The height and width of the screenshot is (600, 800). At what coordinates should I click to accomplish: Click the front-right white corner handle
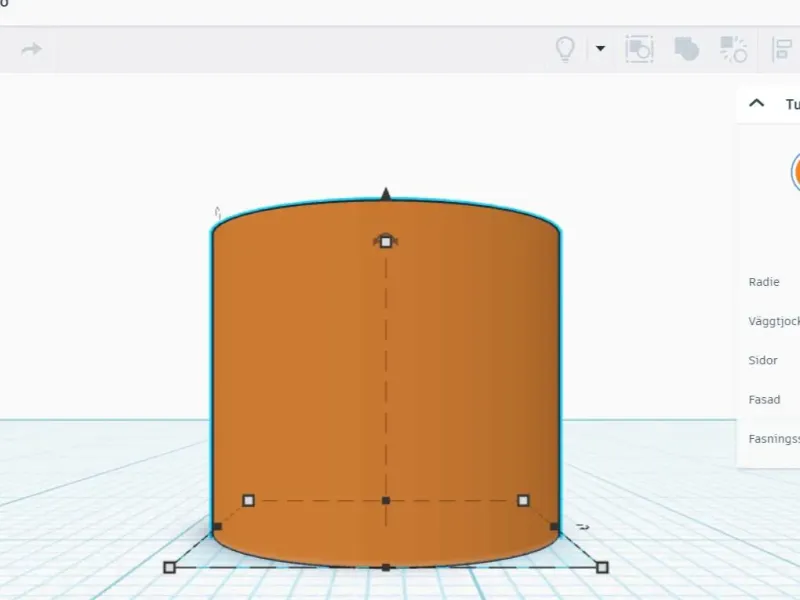602,567
